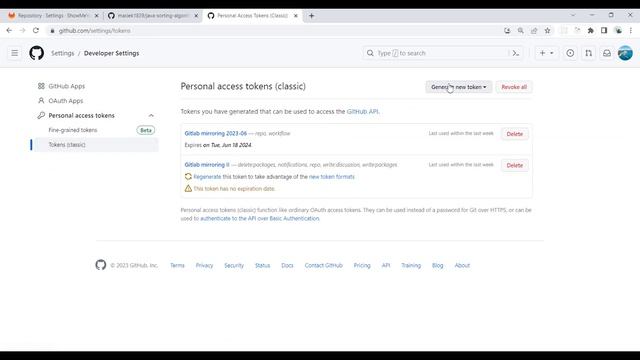
Task: Click the OAuth Apps person icon
Action: tap(41, 101)
